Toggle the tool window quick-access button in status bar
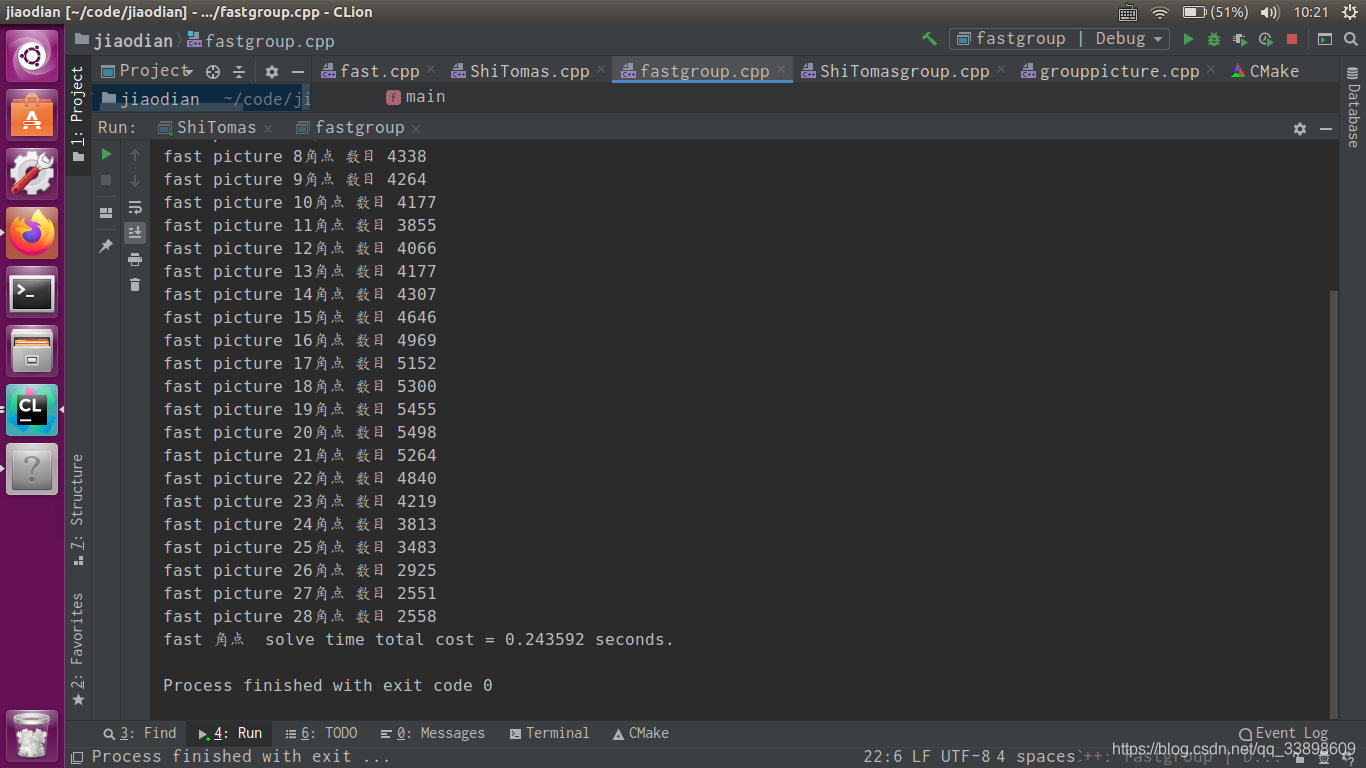 78,757
